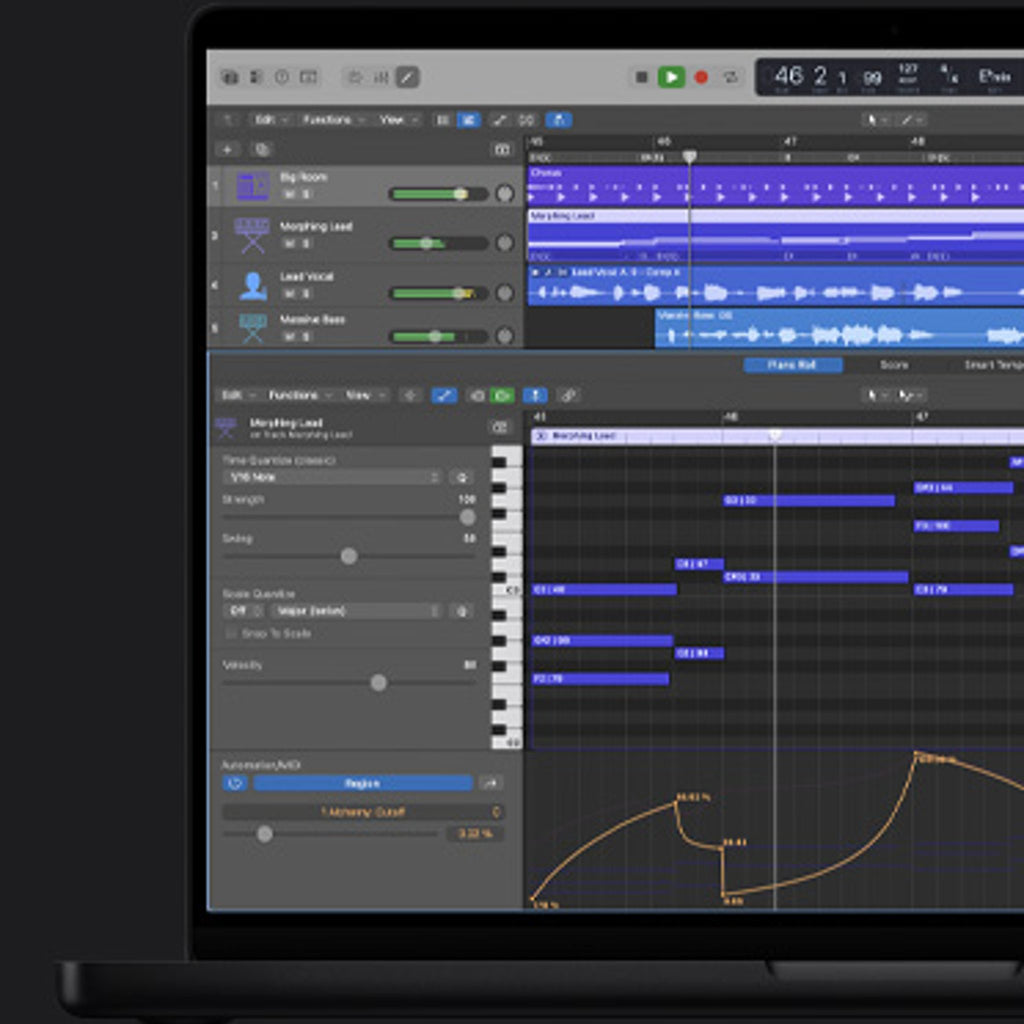Open the Piano Roll Functions menu
The image size is (1024, 1024).
[x=299, y=395]
